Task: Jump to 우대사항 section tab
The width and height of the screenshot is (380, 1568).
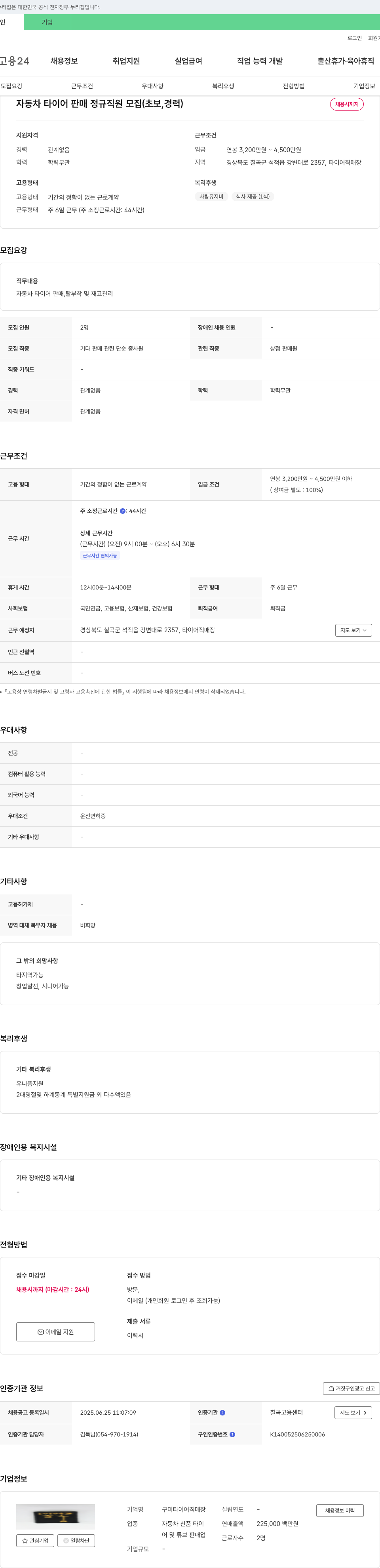Action: click(x=153, y=86)
